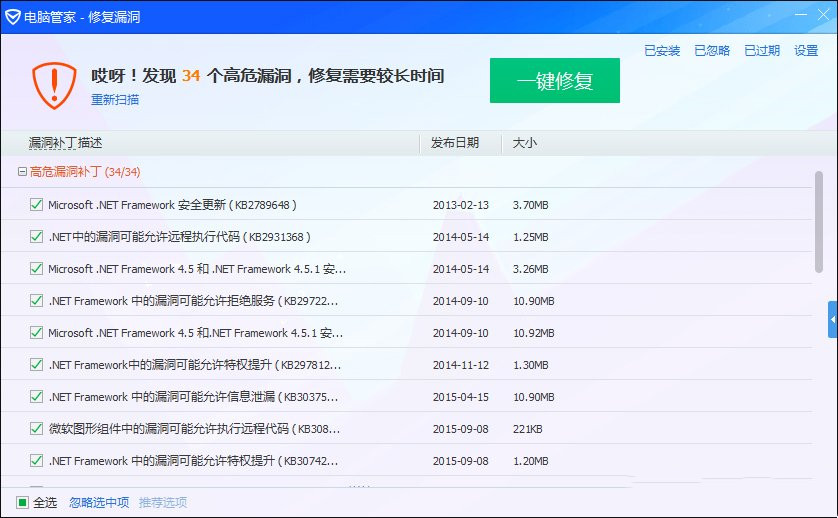838x518 pixels.
Task: Click the 3.70MB size value
Action: pyautogui.click(x=531, y=205)
